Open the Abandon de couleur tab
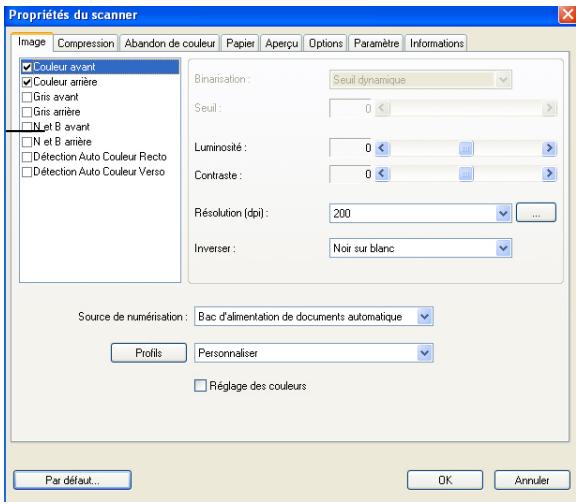576x504 pixels. pyautogui.click(x=170, y=43)
